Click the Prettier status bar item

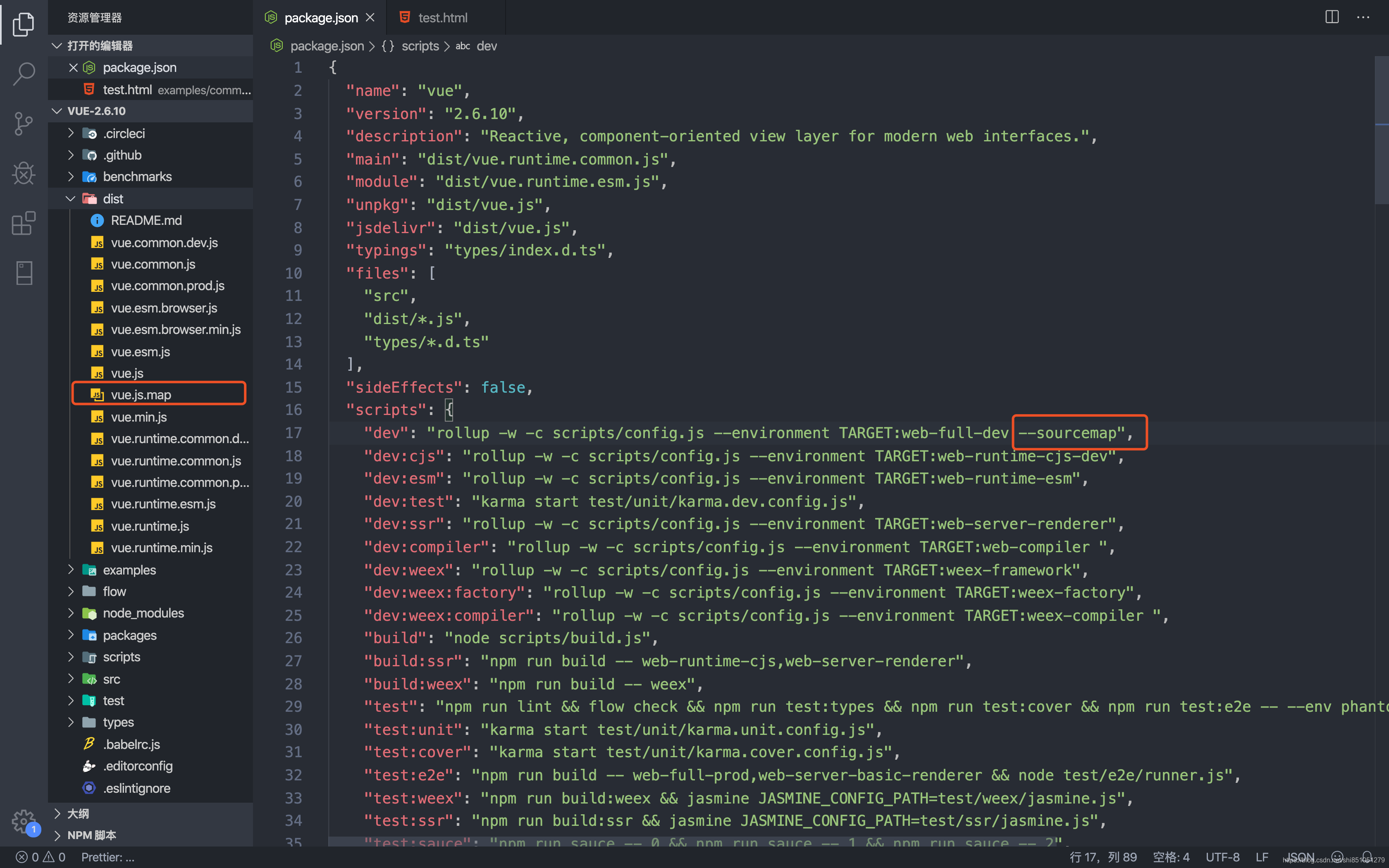108,857
